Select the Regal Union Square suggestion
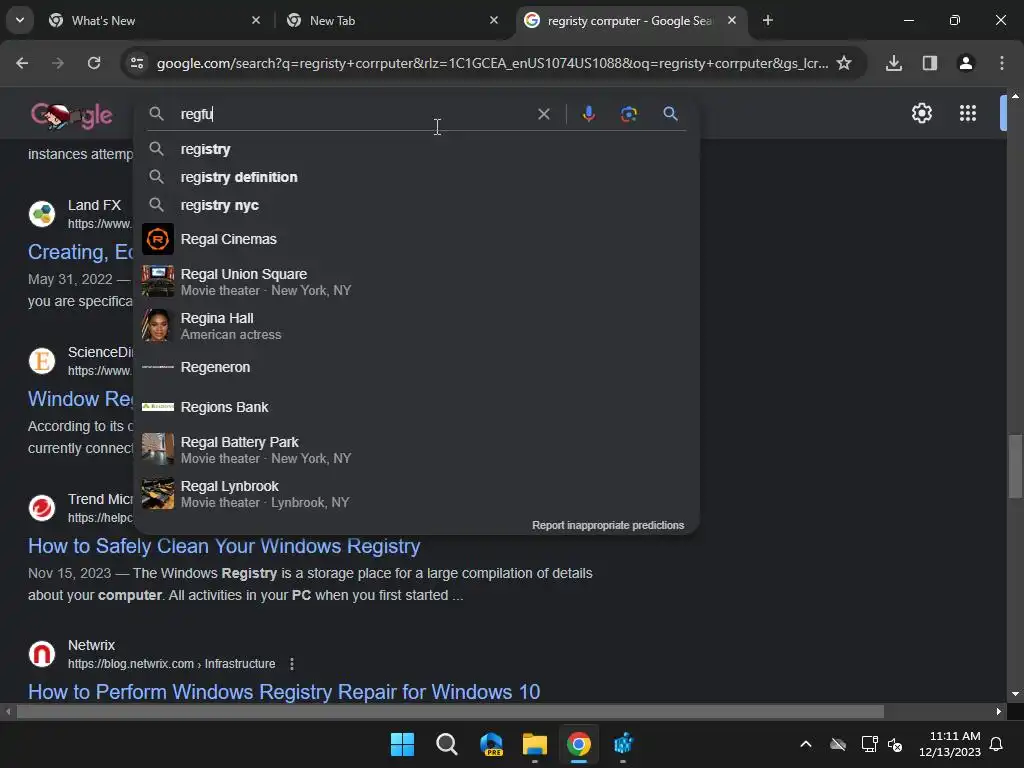1024x768 pixels. 417,281
